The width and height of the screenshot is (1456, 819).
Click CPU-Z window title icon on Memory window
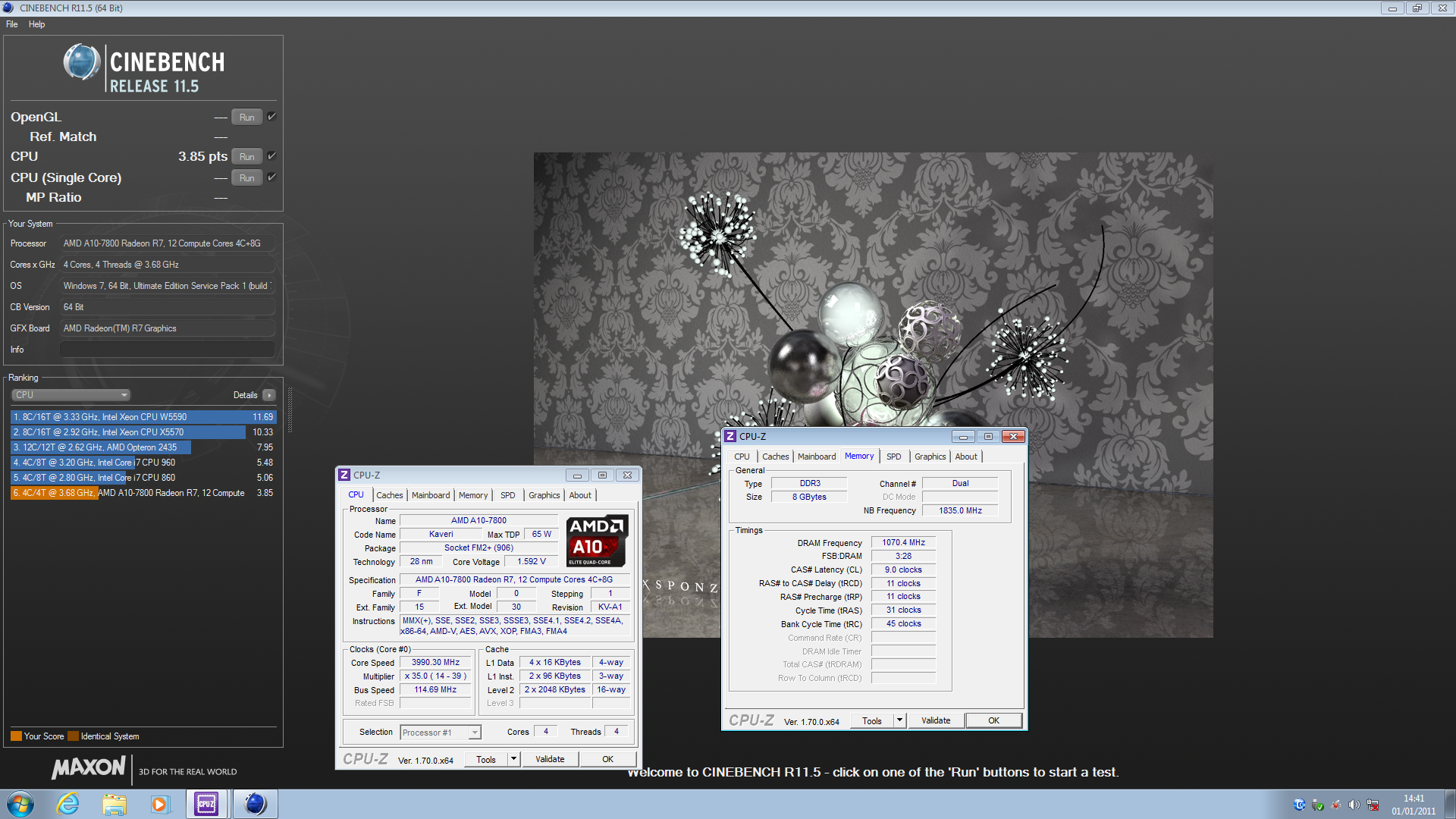(x=730, y=436)
